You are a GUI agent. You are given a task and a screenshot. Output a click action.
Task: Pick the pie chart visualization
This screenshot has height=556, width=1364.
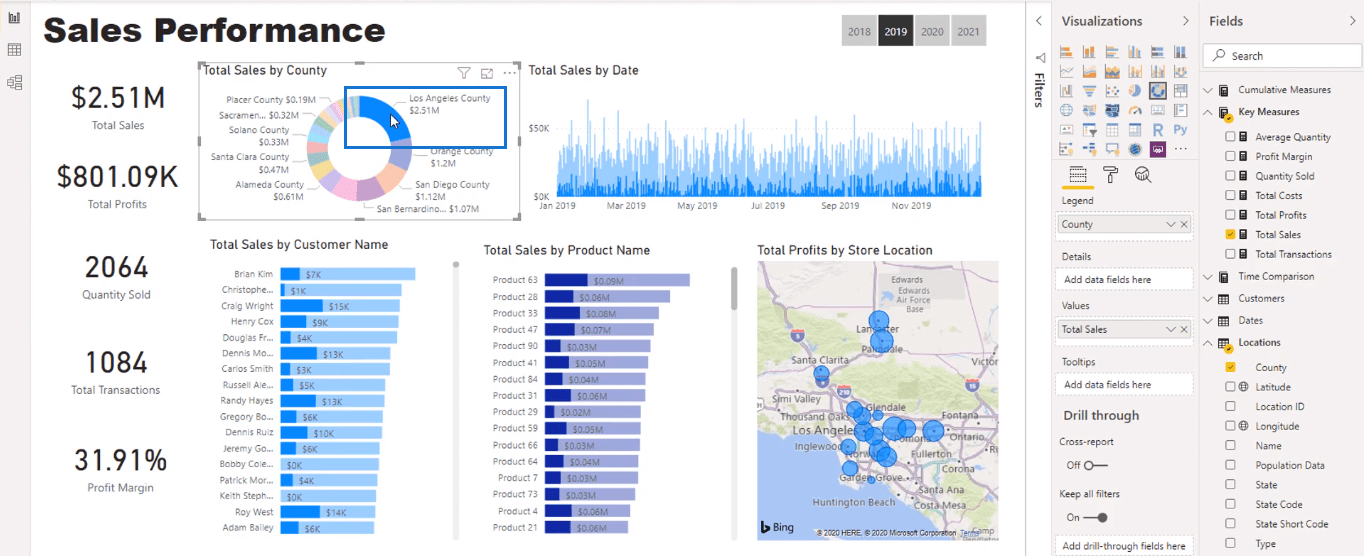click(1135, 90)
